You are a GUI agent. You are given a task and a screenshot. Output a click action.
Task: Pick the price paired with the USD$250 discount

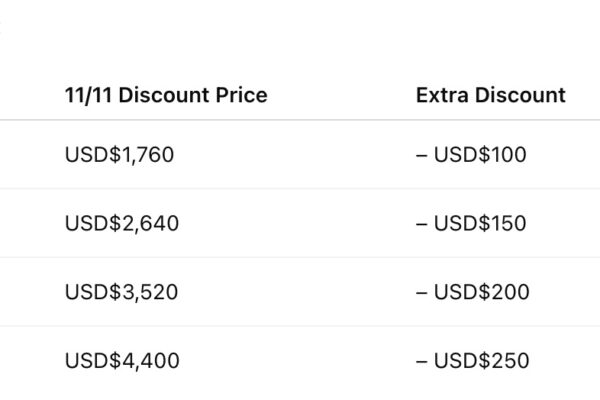122,360
